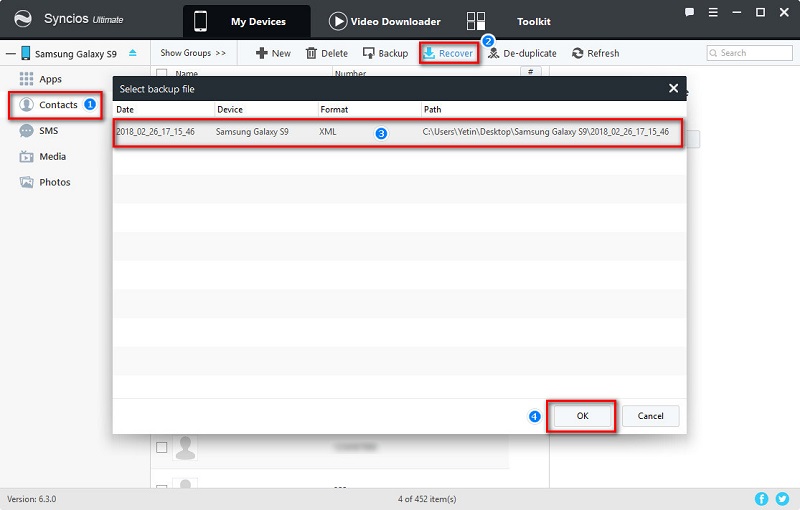
Task: Open Apps in the sidebar
Action: coord(50,79)
